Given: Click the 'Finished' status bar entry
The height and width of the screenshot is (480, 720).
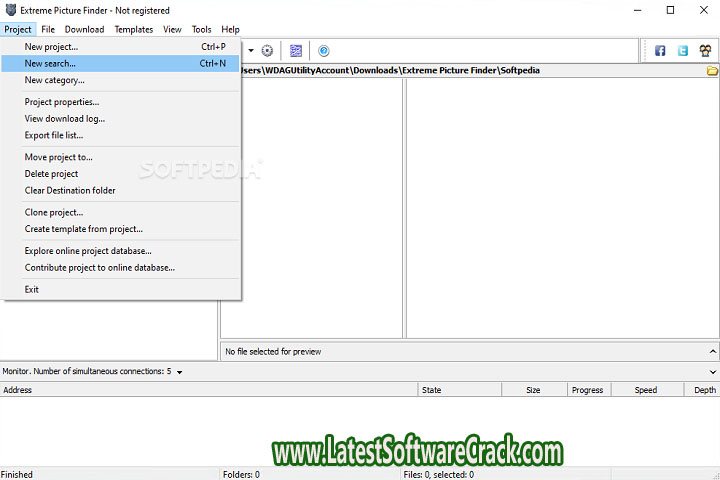Looking at the screenshot, I should click(17, 474).
